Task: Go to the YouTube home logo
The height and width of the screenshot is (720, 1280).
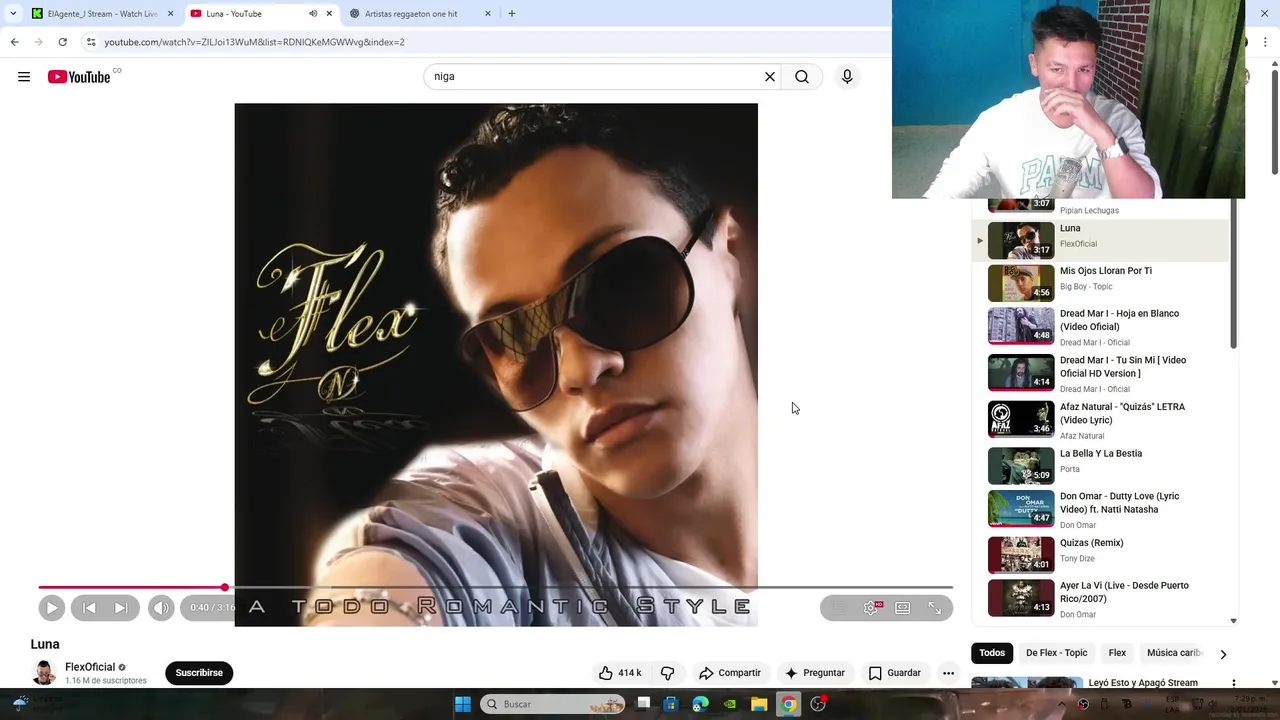Action: [x=80, y=77]
